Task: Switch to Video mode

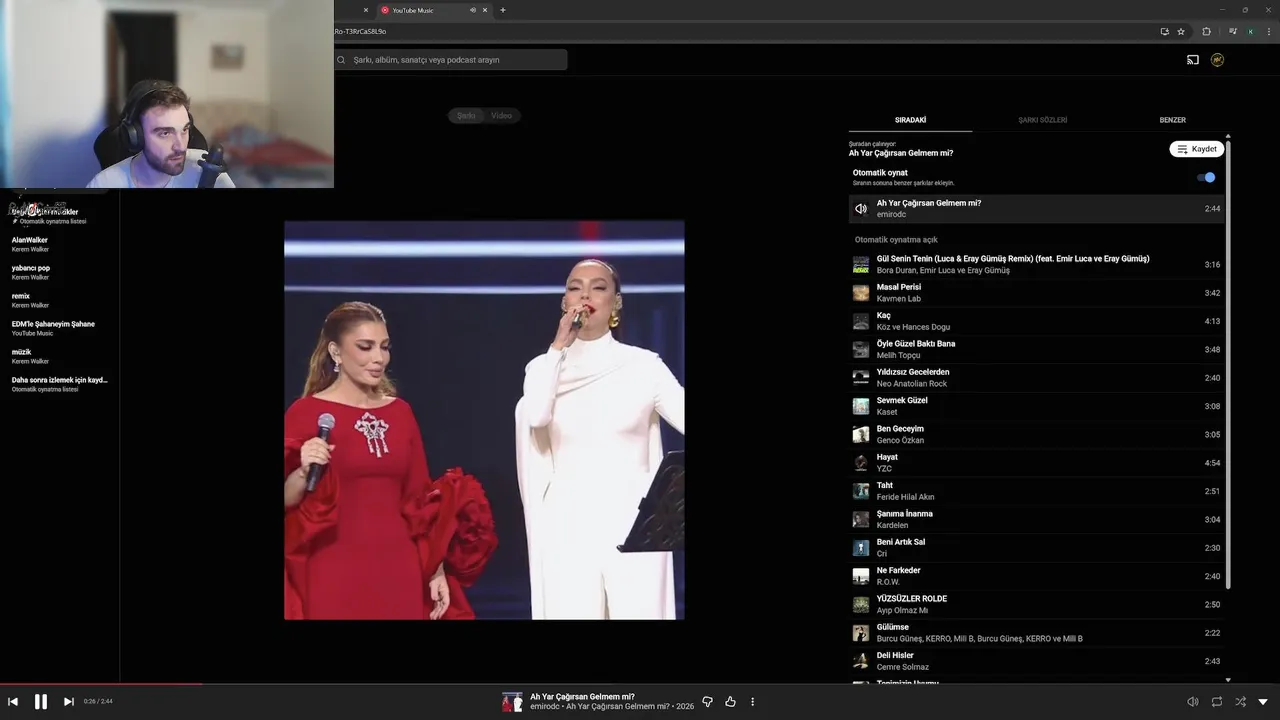Action: pyautogui.click(x=502, y=116)
